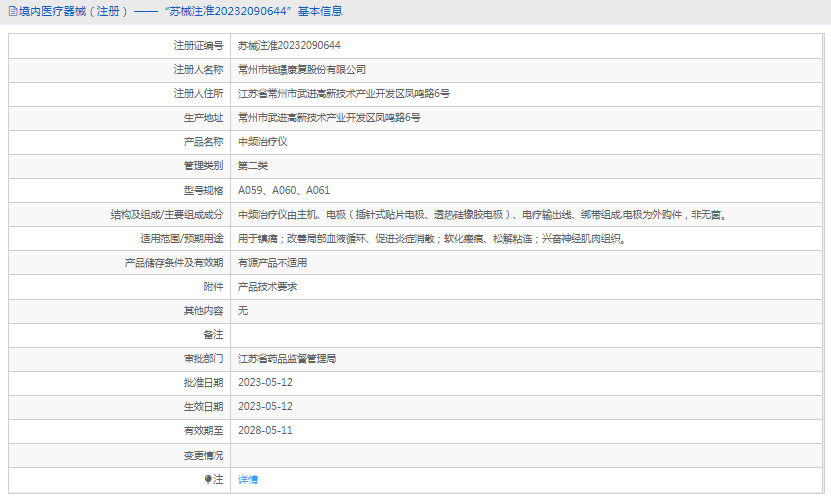The height and width of the screenshot is (499, 831).
Task: Click the 结构及组成/主要组成成分 label
Action: (167, 215)
